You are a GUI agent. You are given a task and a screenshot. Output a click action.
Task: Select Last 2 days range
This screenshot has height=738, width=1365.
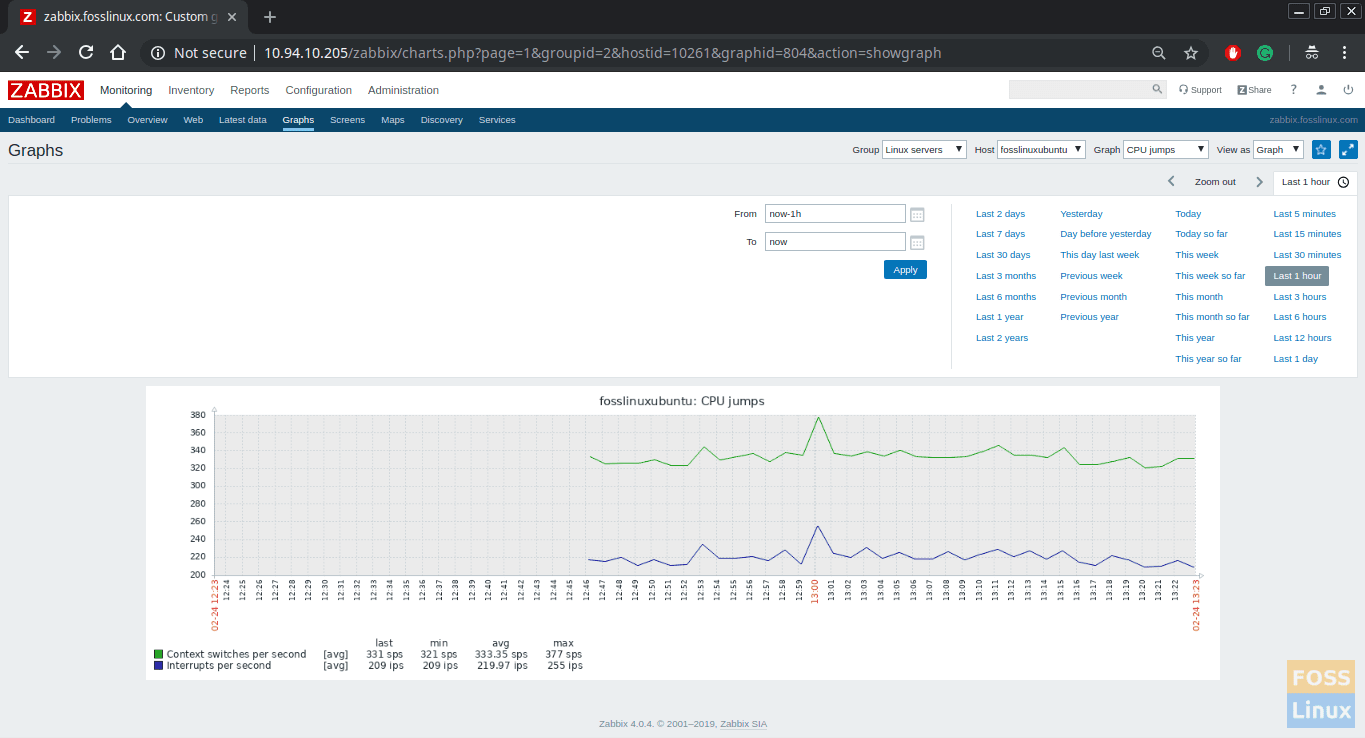1000,214
